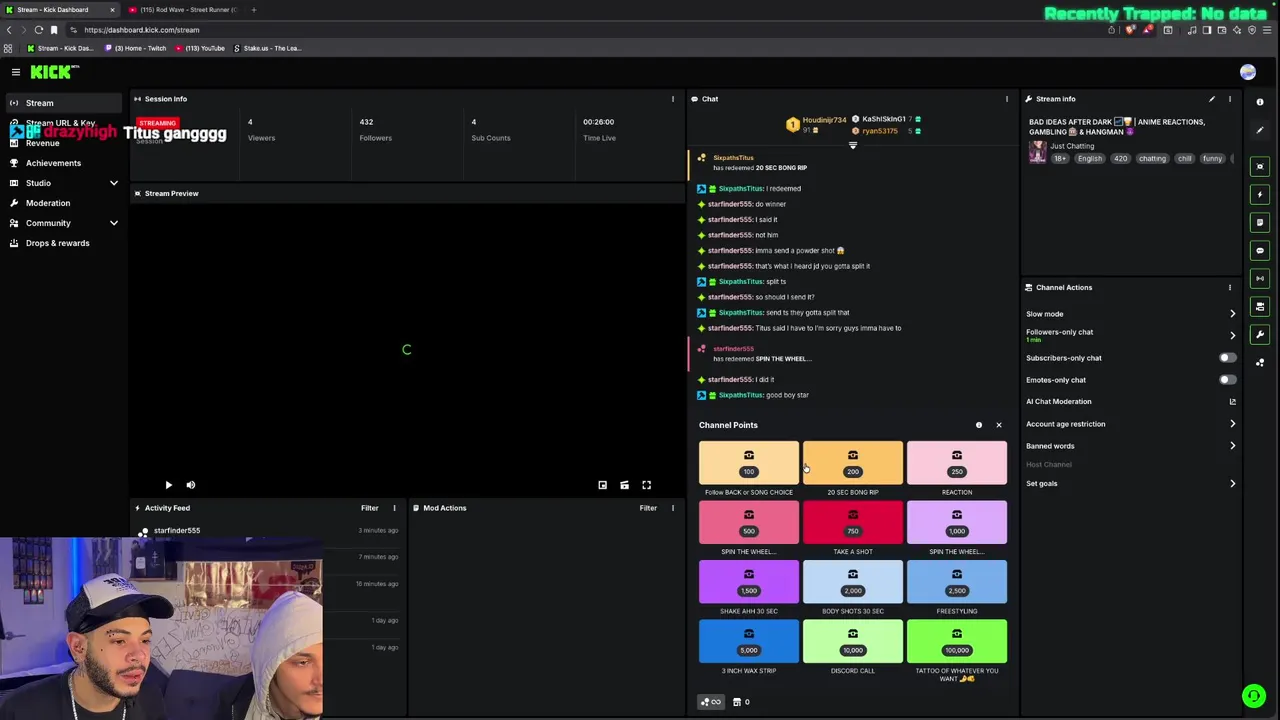Mute the stream preview audio
Viewport: 1280px width, 720px height.
[190, 485]
